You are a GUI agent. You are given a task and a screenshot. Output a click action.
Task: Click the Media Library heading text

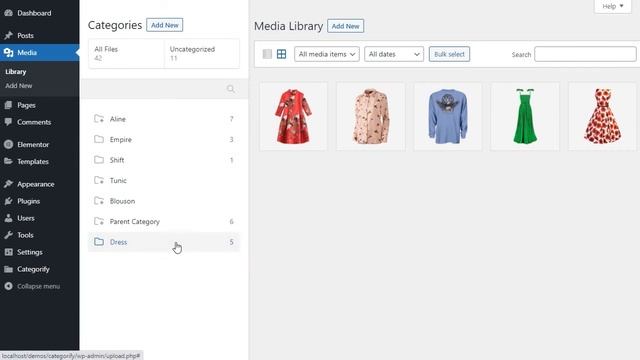(x=289, y=26)
